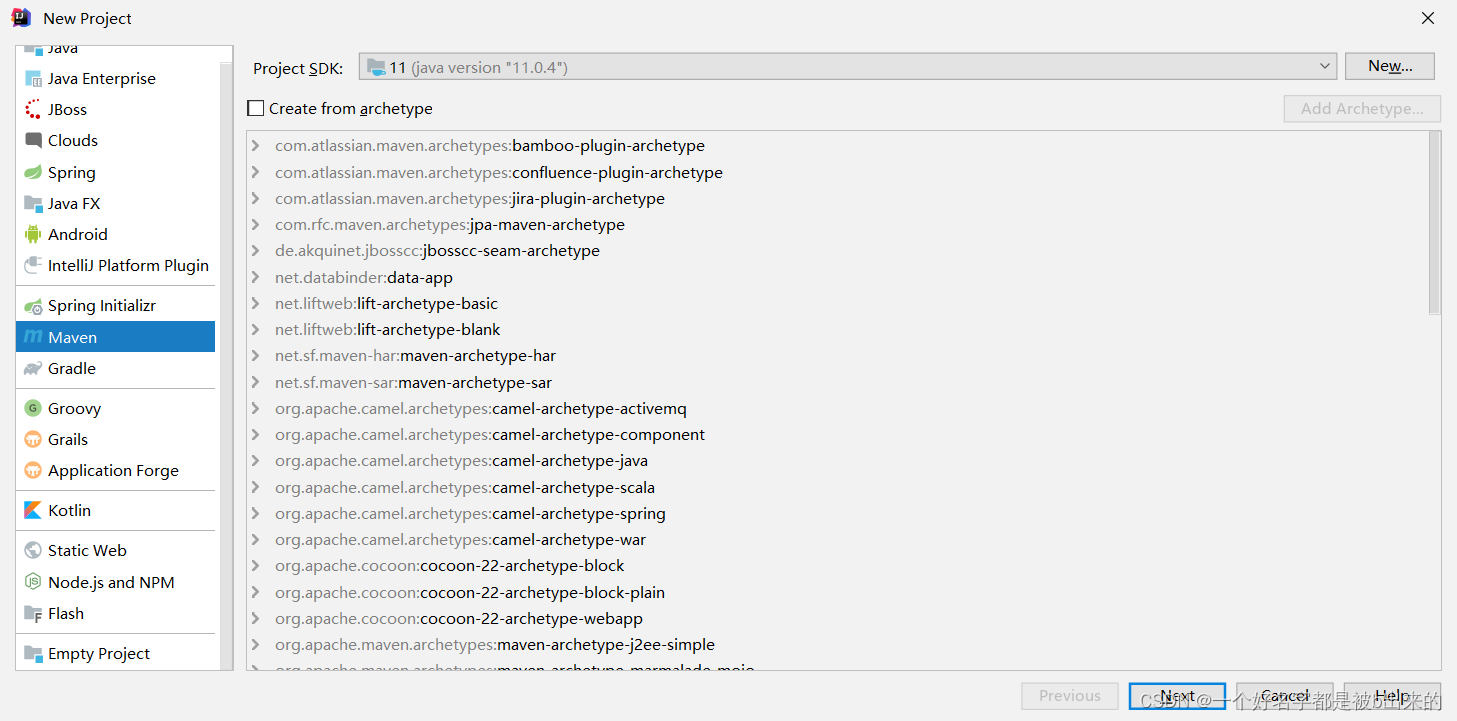This screenshot has height=721, width=1457.
Task: Expand bamboo-plugin-archetype entry
Action: [256, 146]
